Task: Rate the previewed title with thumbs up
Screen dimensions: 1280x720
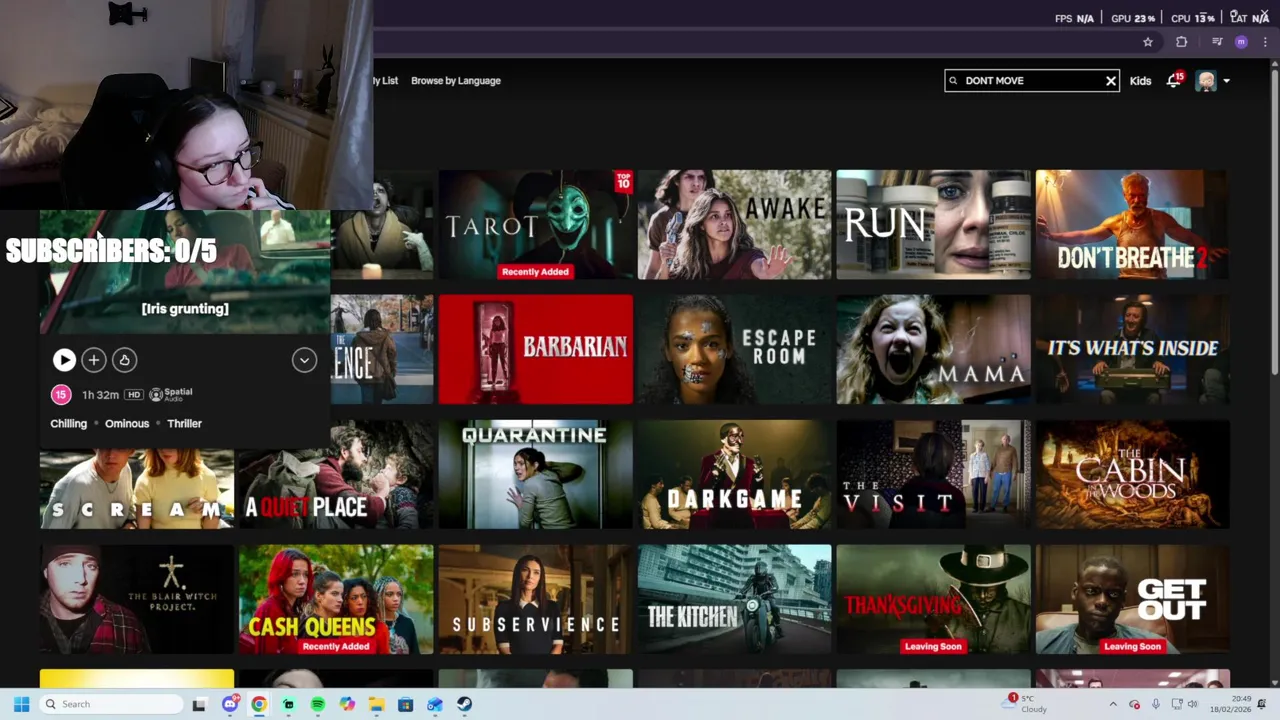Action: point(124,360)
